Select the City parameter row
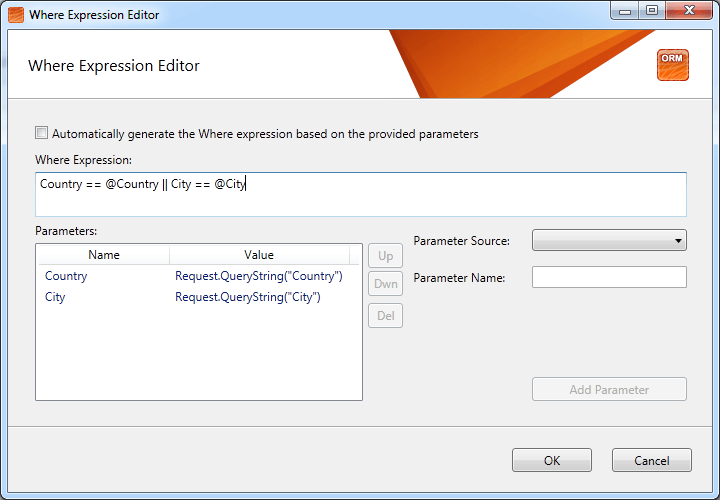Screen dimensions: 720x500 click(x=199, y=297)
